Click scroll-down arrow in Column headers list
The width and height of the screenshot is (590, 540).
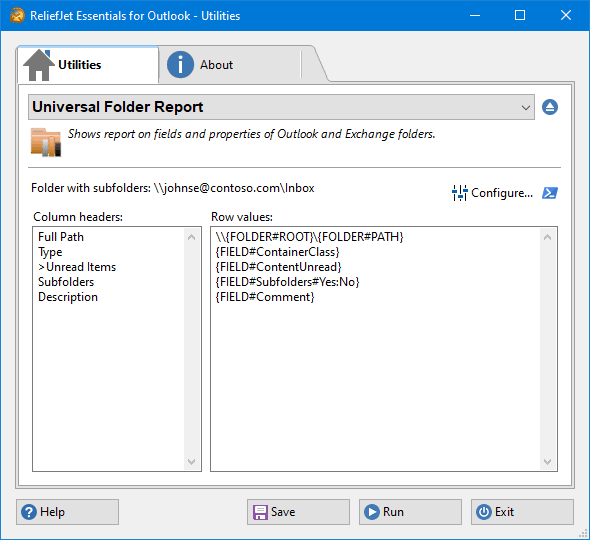click(192, 462)
